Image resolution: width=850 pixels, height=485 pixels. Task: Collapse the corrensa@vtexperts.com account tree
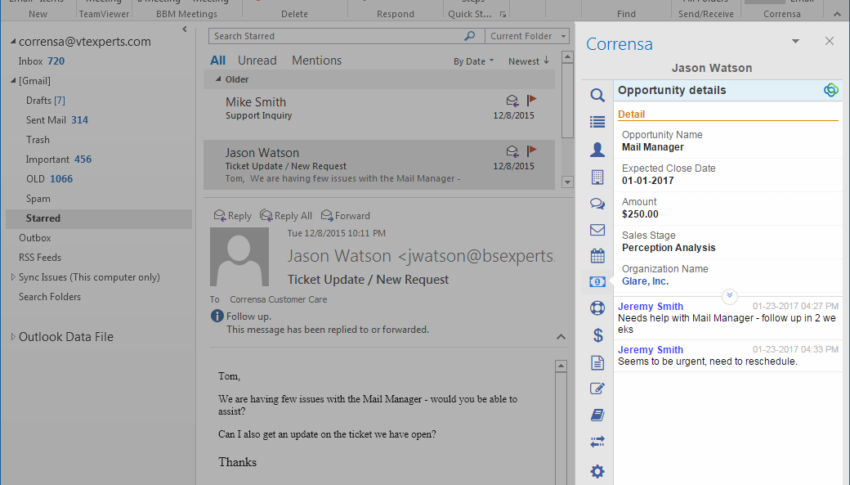[13, 42]
